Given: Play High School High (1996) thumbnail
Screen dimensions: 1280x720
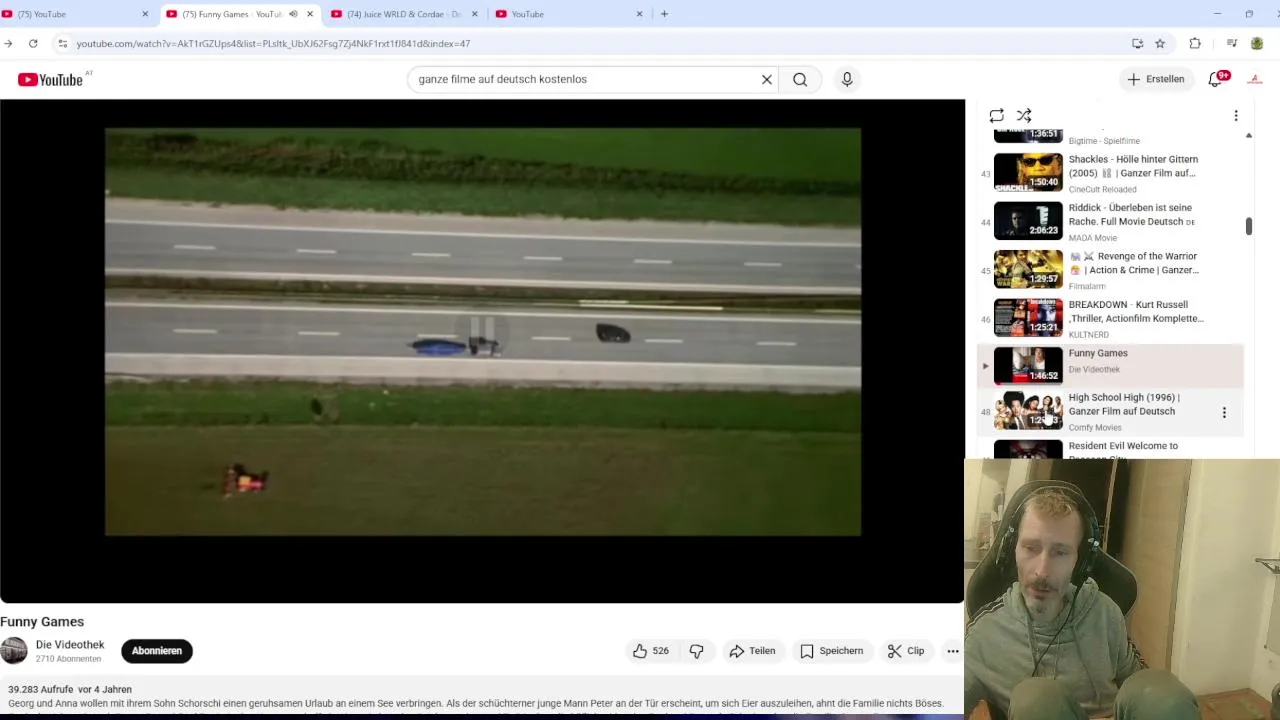Looking at the screenshot, I should click(x=1028, y=411).
